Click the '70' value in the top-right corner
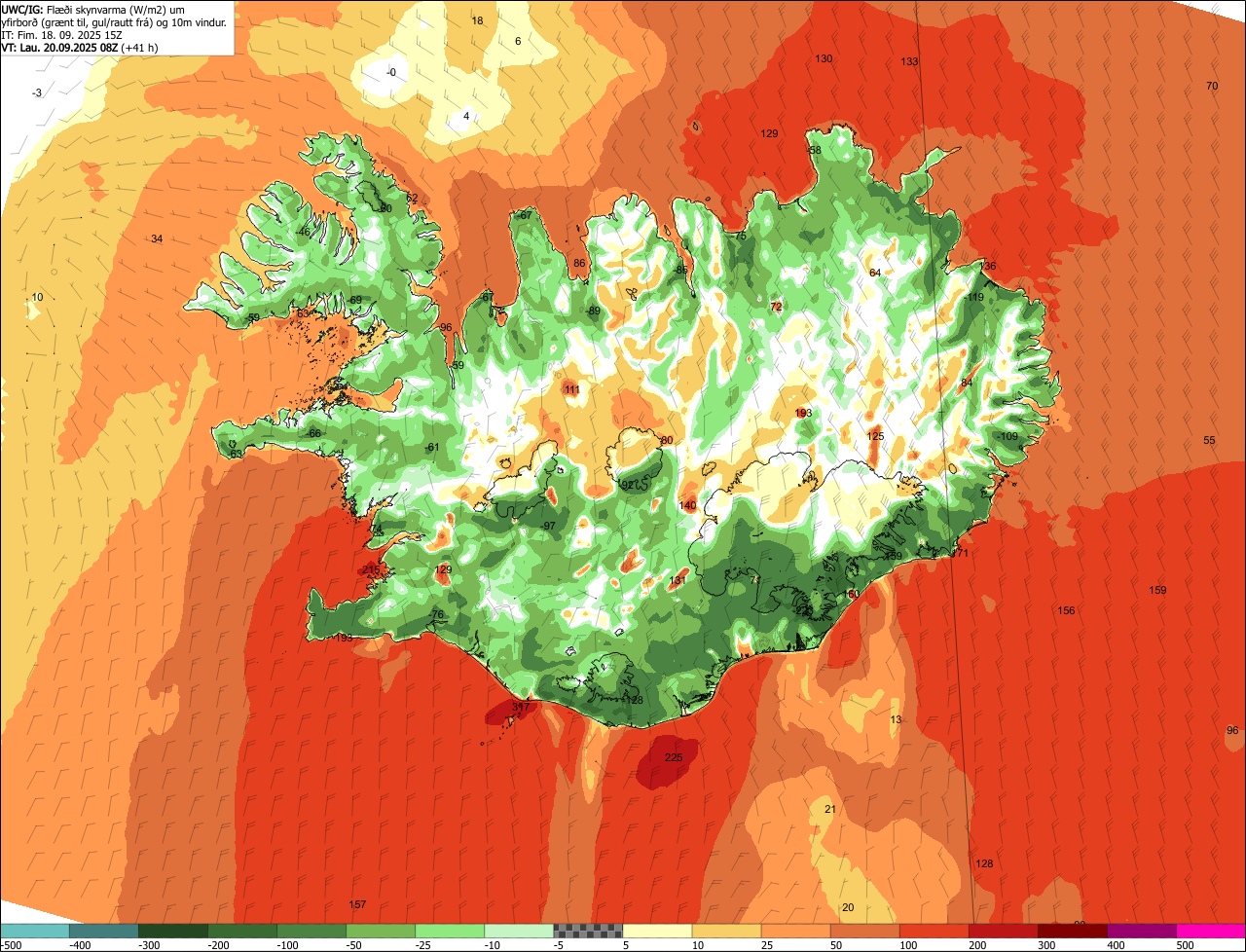Screen dimensions: 1246x952 point(1212,86)
